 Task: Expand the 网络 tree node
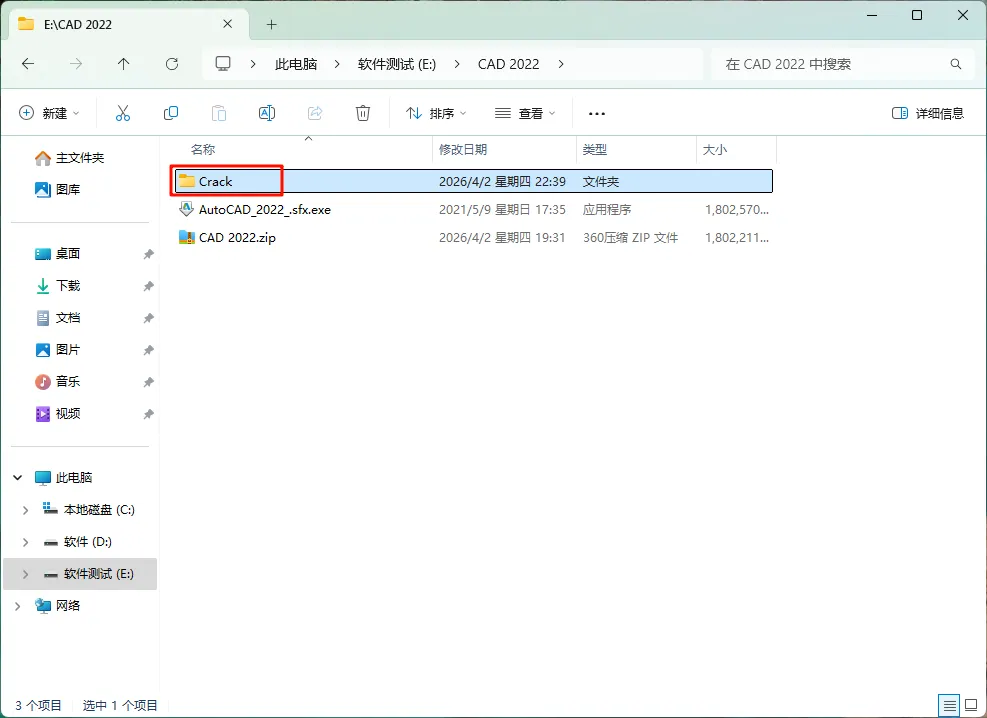[x=18, y=606]
